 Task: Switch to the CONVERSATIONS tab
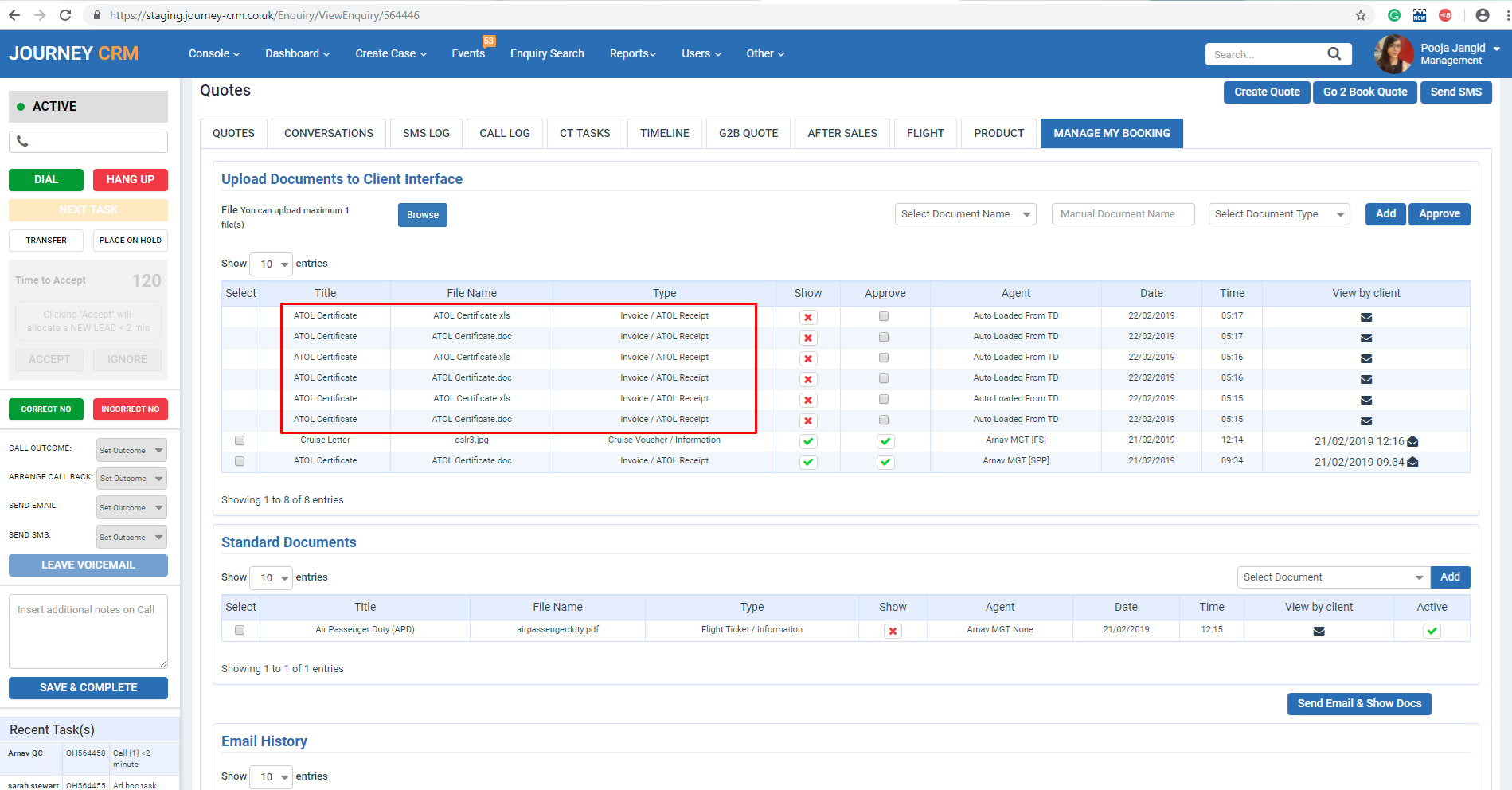(x=328, y=133)
